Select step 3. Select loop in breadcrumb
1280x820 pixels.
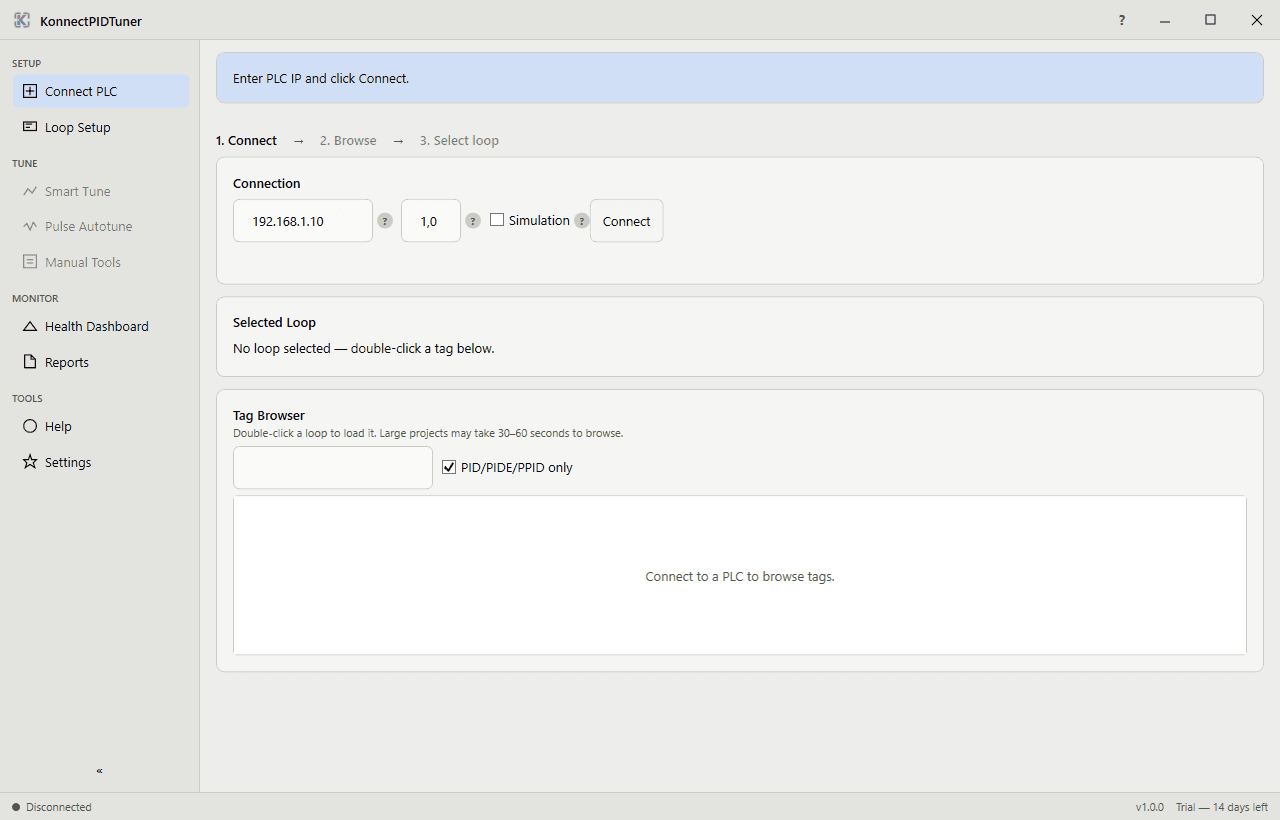pos(459,140)
